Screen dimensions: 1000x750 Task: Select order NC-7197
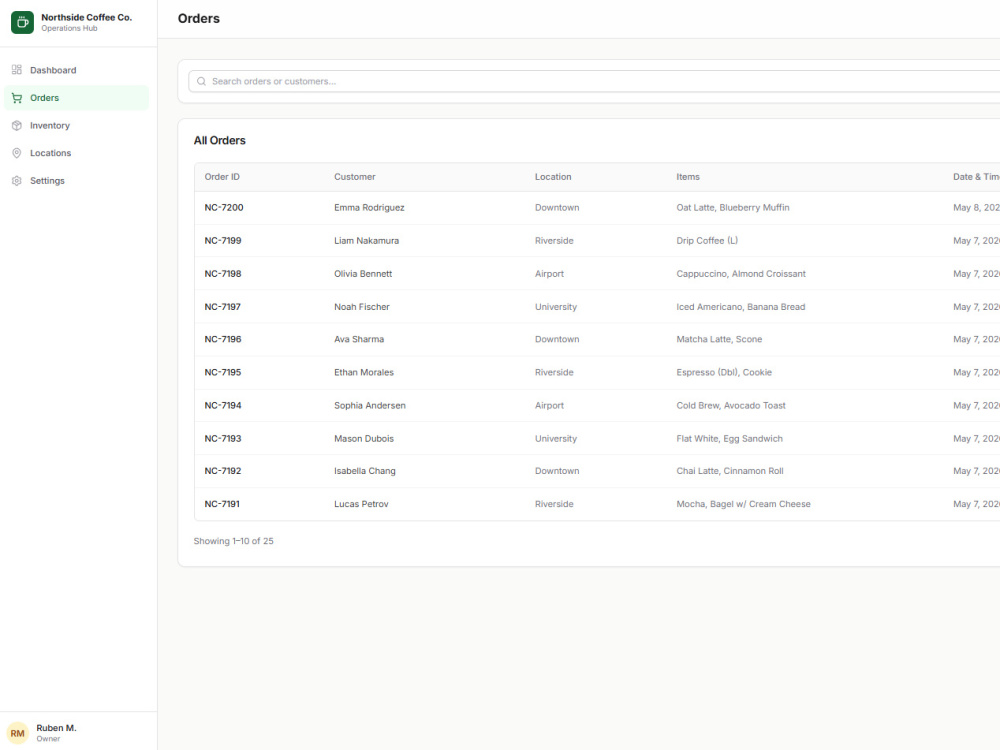click(x=223, y=307)
